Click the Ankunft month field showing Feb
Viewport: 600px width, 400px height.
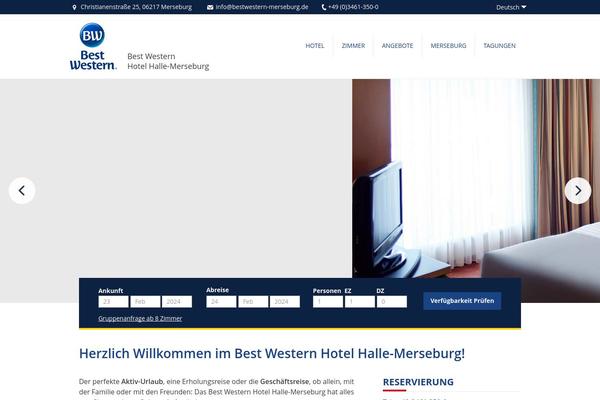pyautogui.click(x=145, y=302)
